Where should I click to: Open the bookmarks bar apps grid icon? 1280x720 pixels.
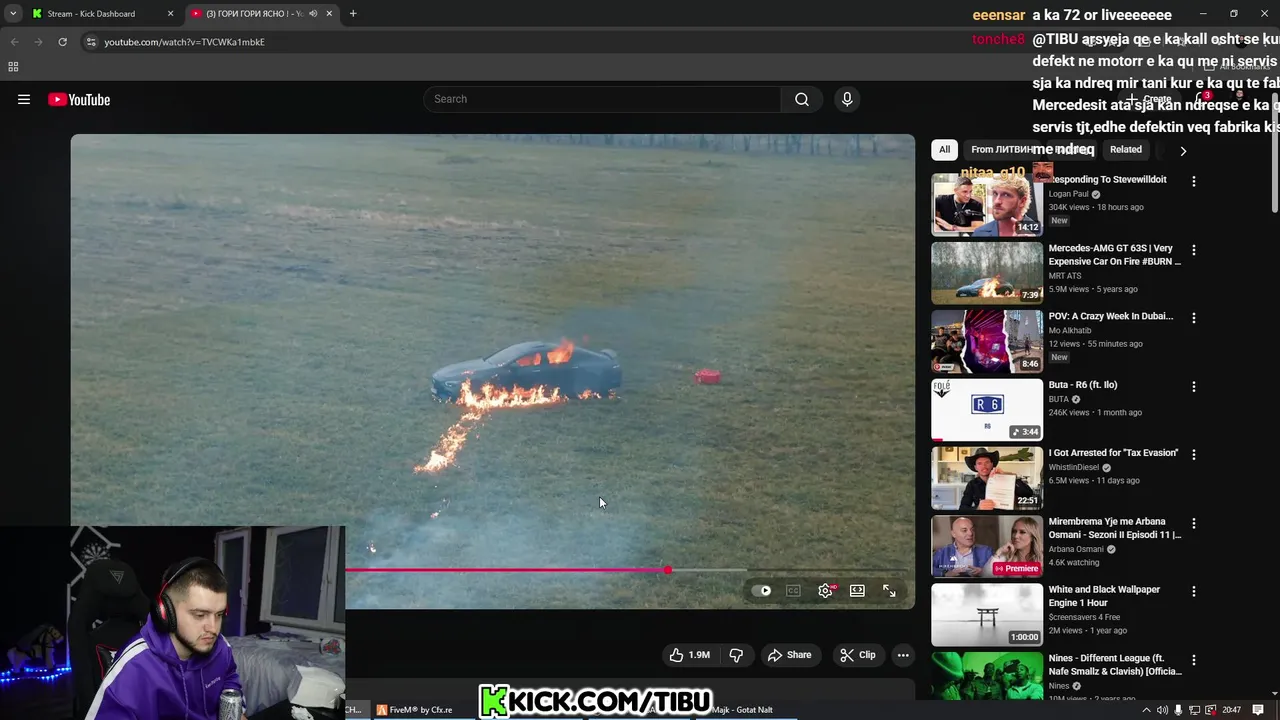(x=13, y=67)
